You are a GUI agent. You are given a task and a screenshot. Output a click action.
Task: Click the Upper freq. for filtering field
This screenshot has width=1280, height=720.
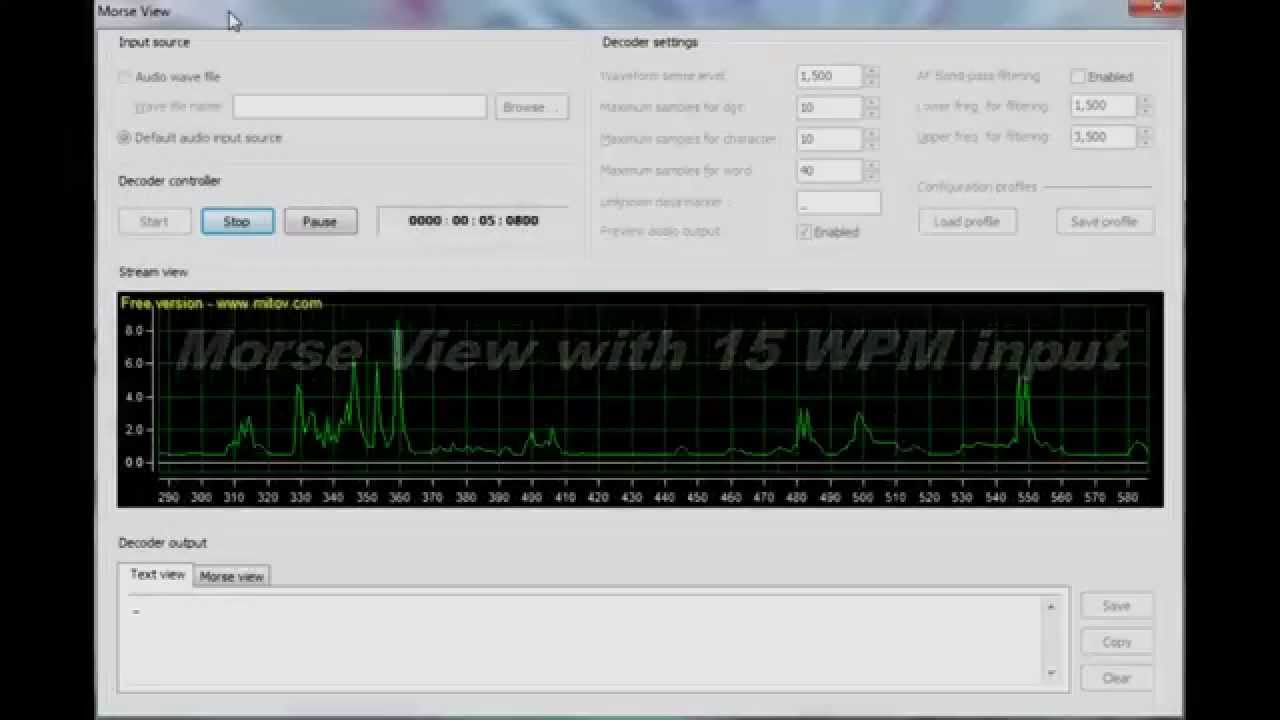click(1104, 137)
